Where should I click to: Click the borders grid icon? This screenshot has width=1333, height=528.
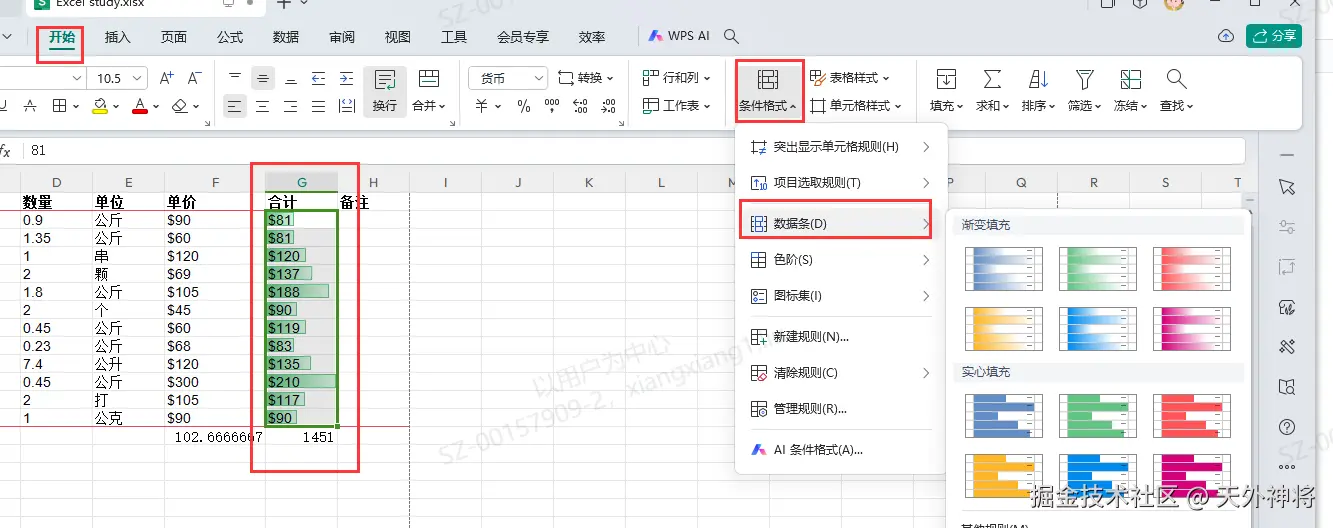pos(60,105)
